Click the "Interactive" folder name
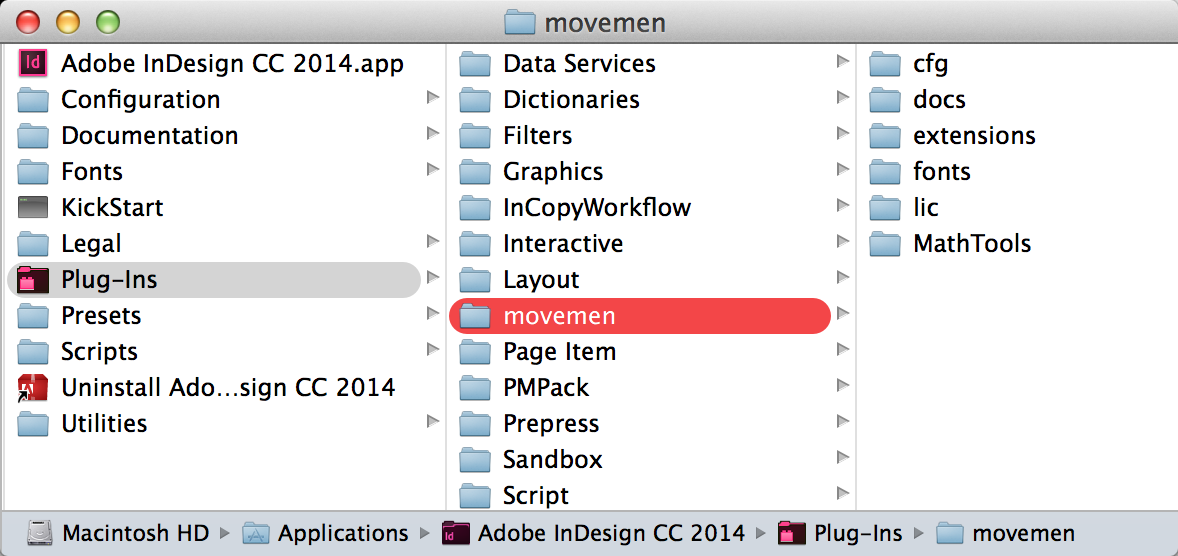The height and width of the screenshot is (556, 1178). (563, 243)
